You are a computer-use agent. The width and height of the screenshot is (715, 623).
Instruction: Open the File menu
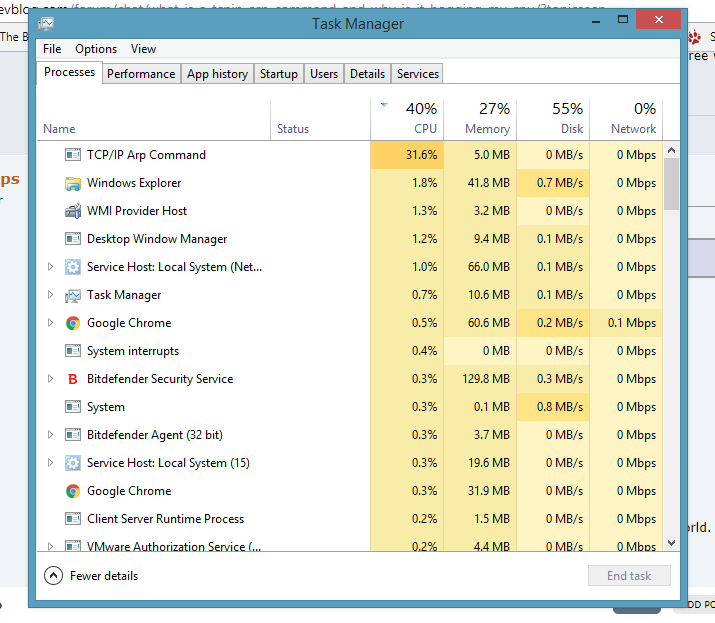click(x=52, y=49)
